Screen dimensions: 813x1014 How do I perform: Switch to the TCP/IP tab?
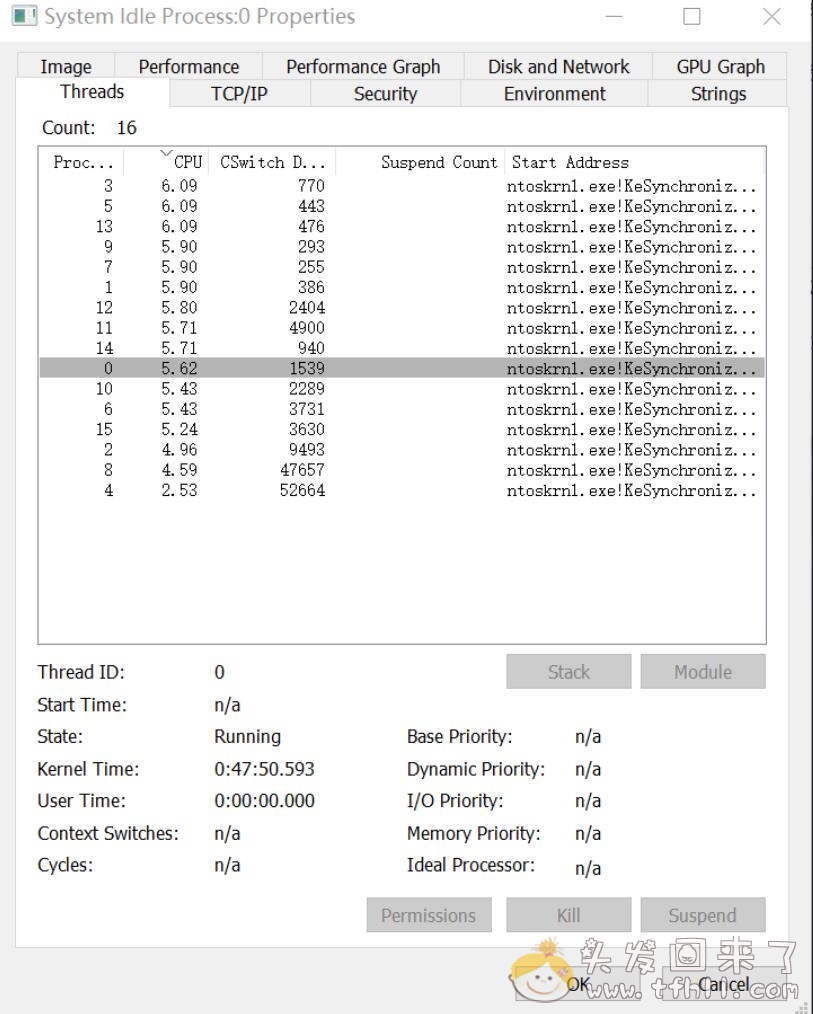[239, 94]
